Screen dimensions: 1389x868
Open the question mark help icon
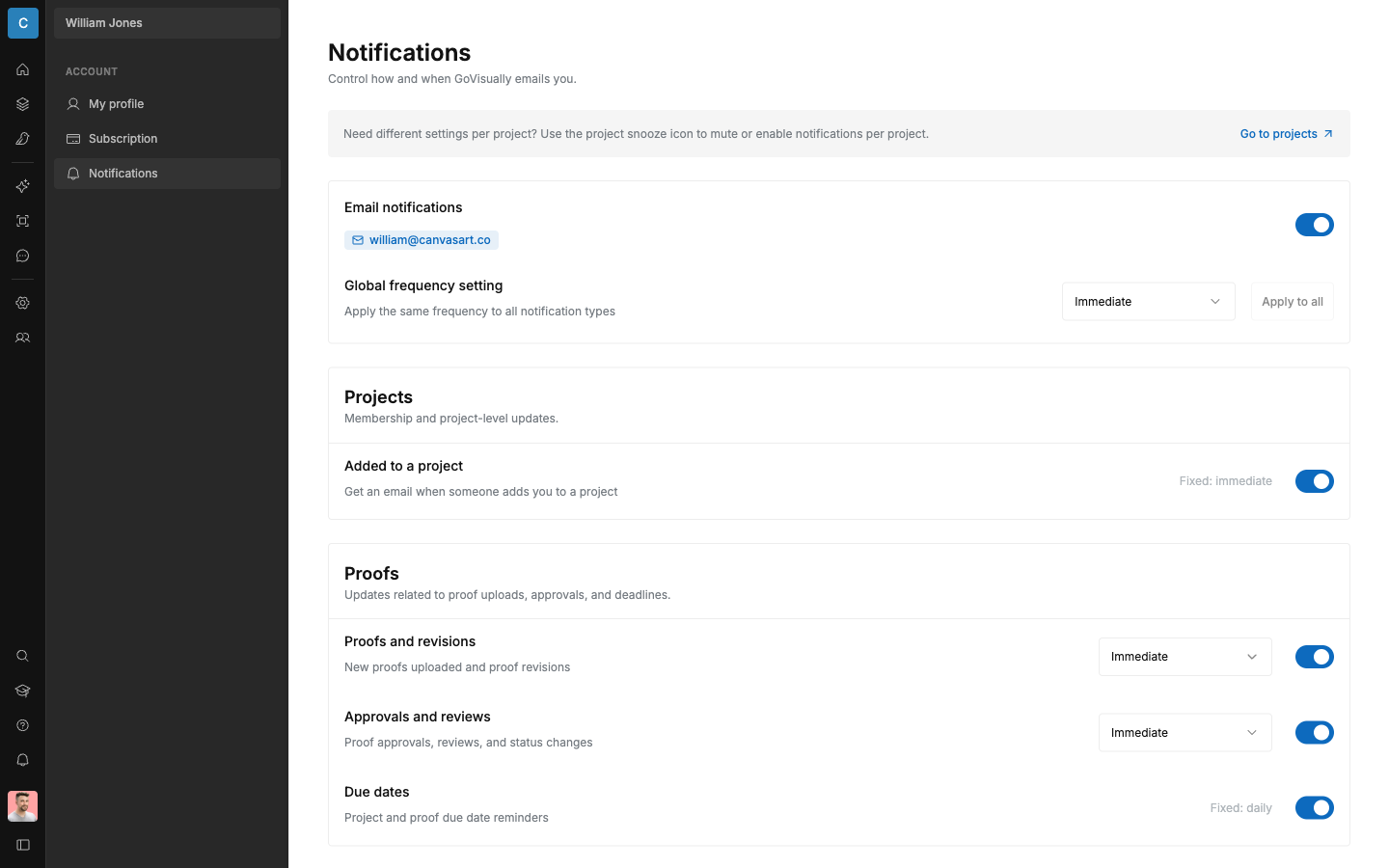[x=23, y=725]
